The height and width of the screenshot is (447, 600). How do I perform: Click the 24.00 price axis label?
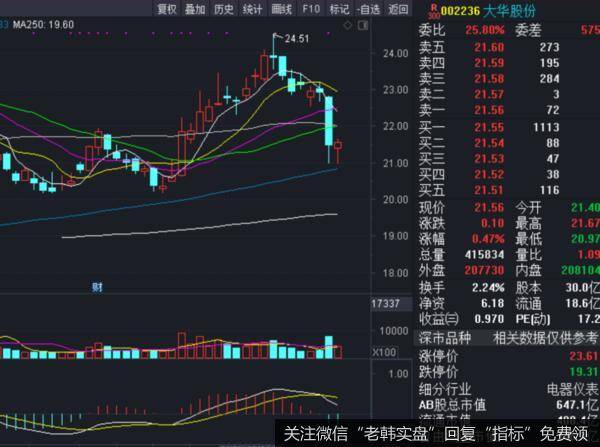point(396,54)
